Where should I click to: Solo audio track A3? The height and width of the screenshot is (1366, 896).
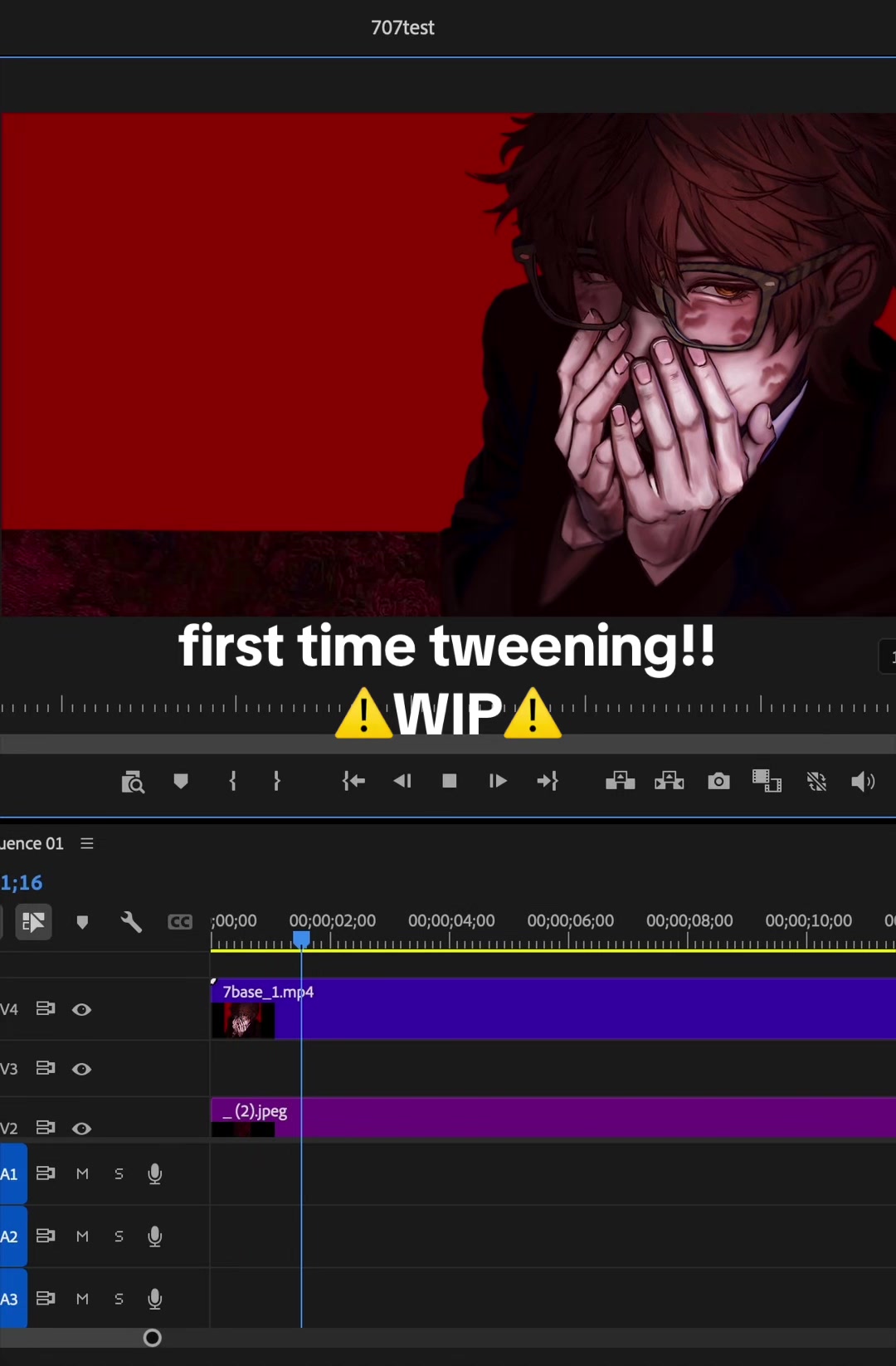pos(119,1299)
